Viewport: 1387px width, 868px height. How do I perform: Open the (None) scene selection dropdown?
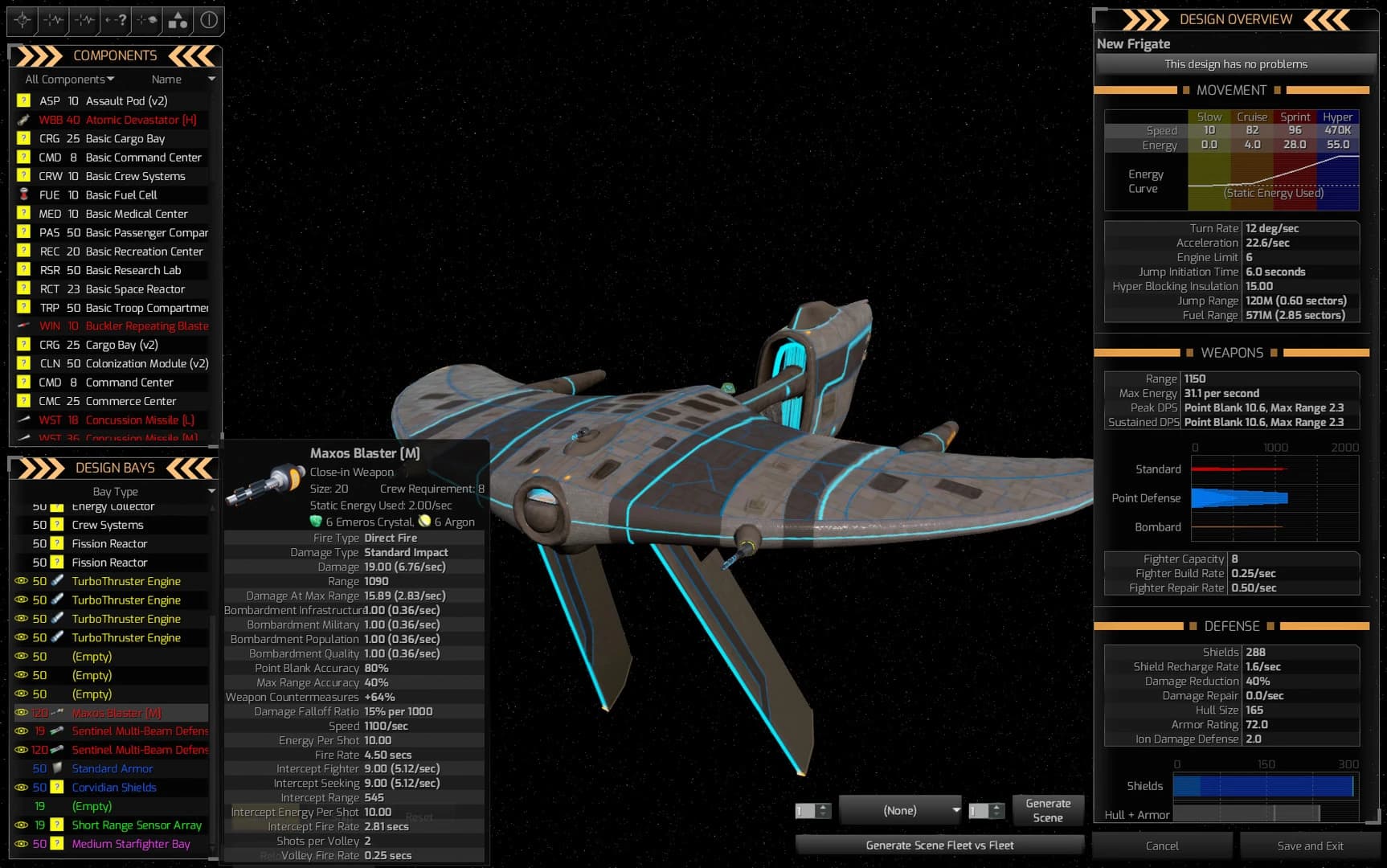(900, 810)
